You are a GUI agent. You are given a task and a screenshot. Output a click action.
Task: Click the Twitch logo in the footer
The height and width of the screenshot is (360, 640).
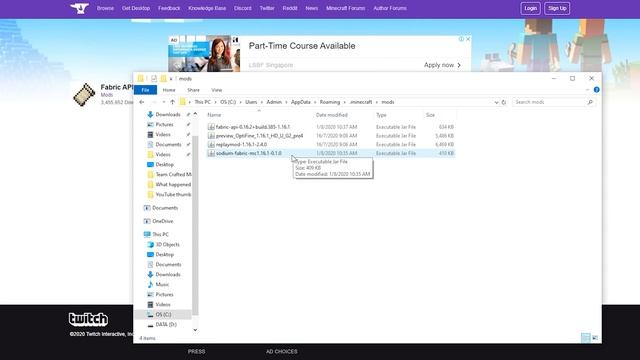(x=88, y=319)
